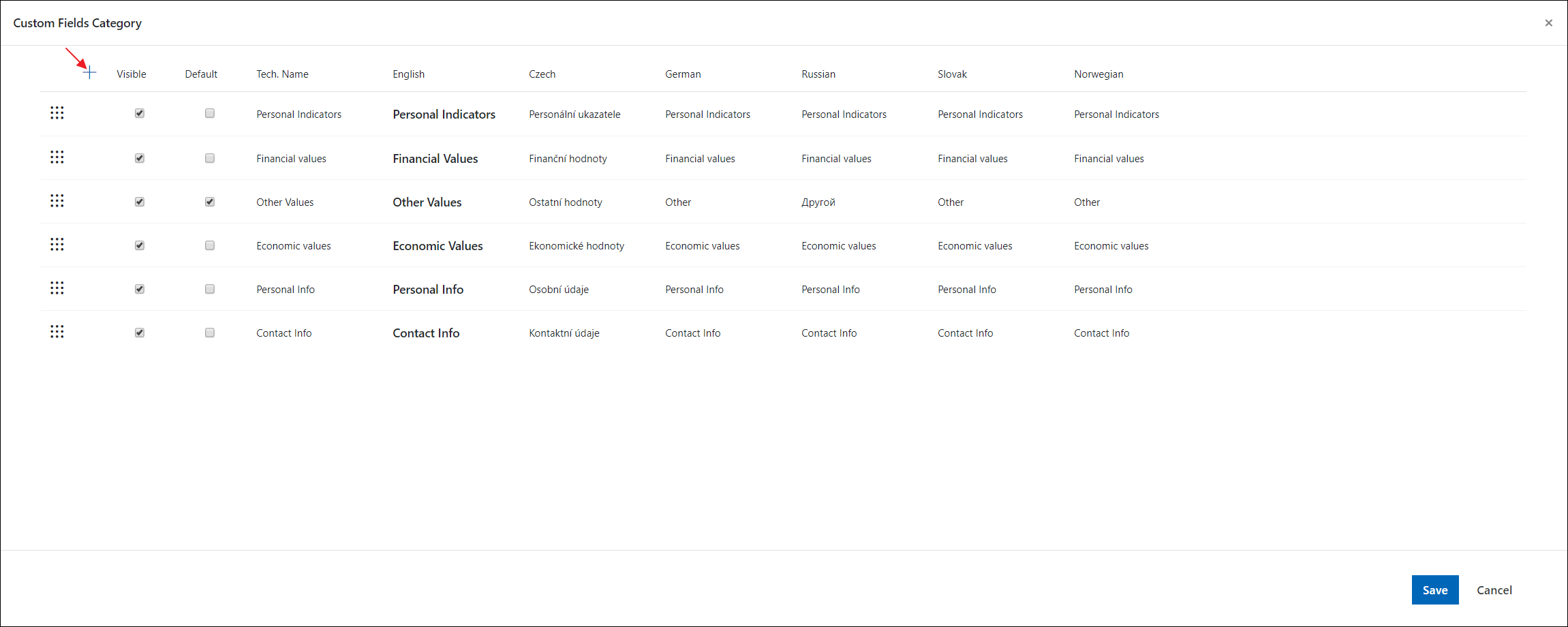
Task: Select Norwegian cell 'Other'
Action: 1087,202
